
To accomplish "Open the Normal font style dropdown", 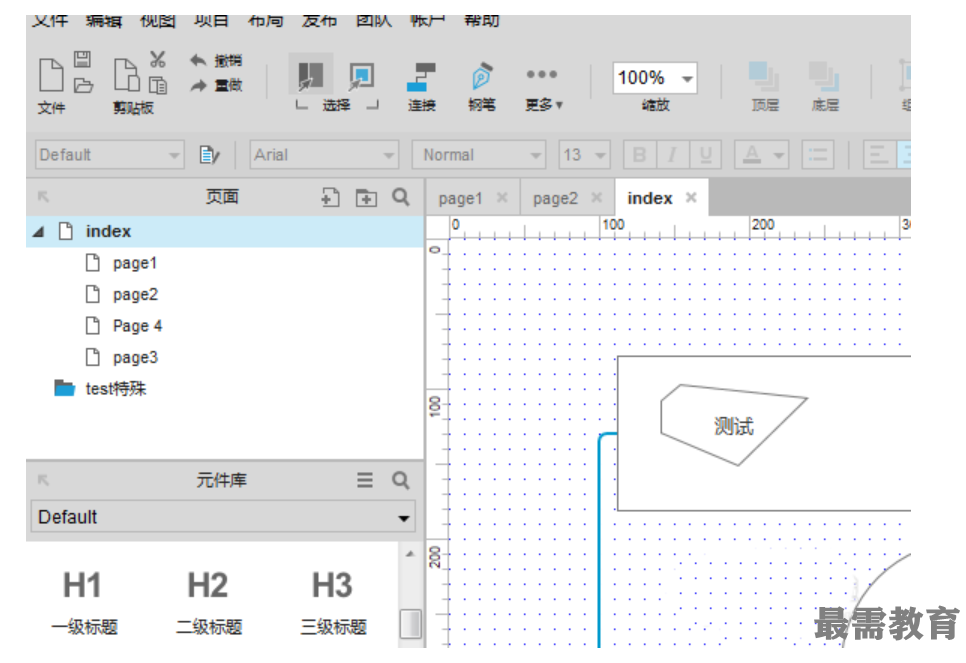I will click(x=479, y=155).
